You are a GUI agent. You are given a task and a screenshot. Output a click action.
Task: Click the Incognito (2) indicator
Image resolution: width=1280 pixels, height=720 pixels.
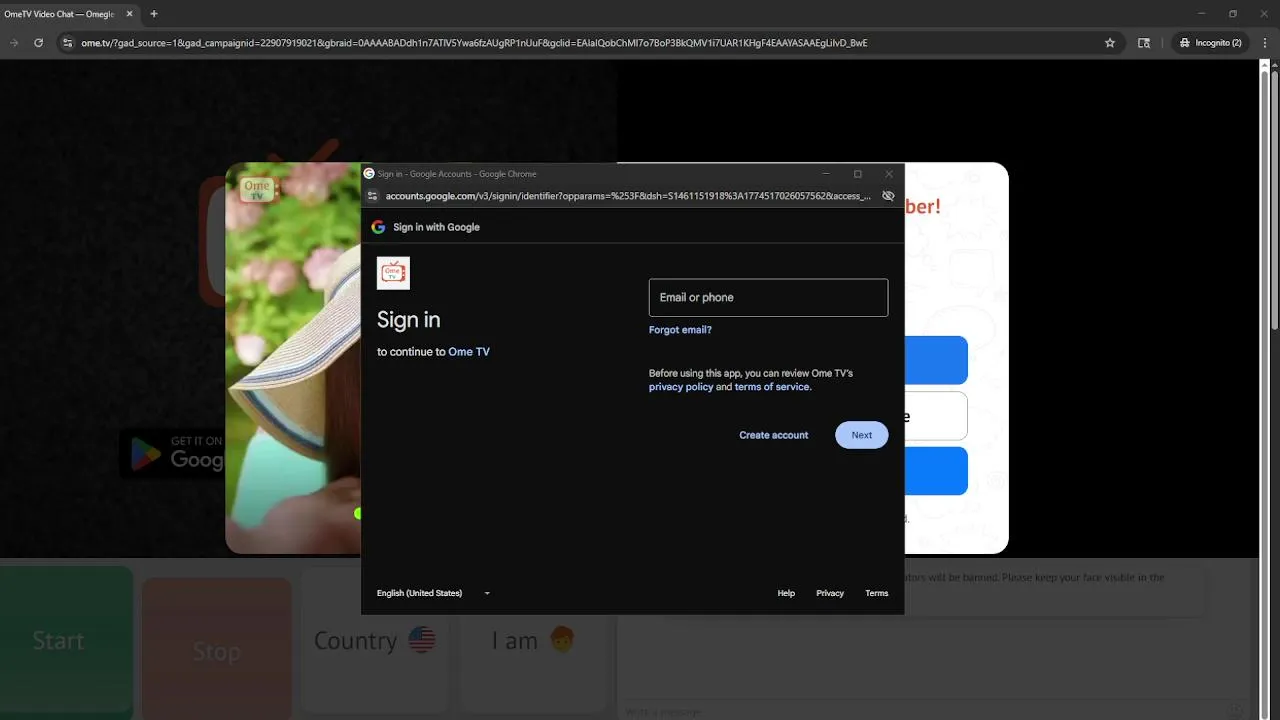[x=1211, y=43]
